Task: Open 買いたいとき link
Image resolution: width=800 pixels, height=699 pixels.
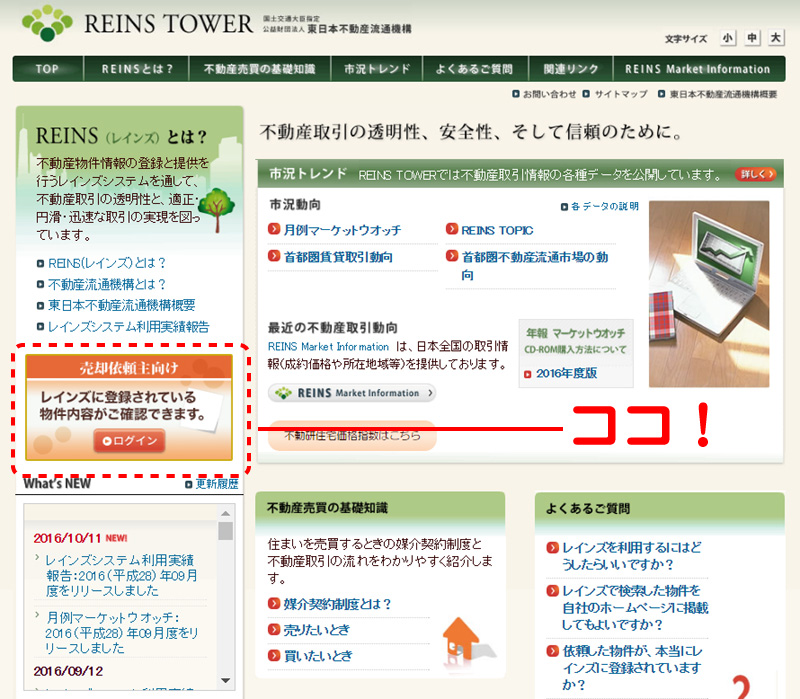Action: tap(317, 656)
